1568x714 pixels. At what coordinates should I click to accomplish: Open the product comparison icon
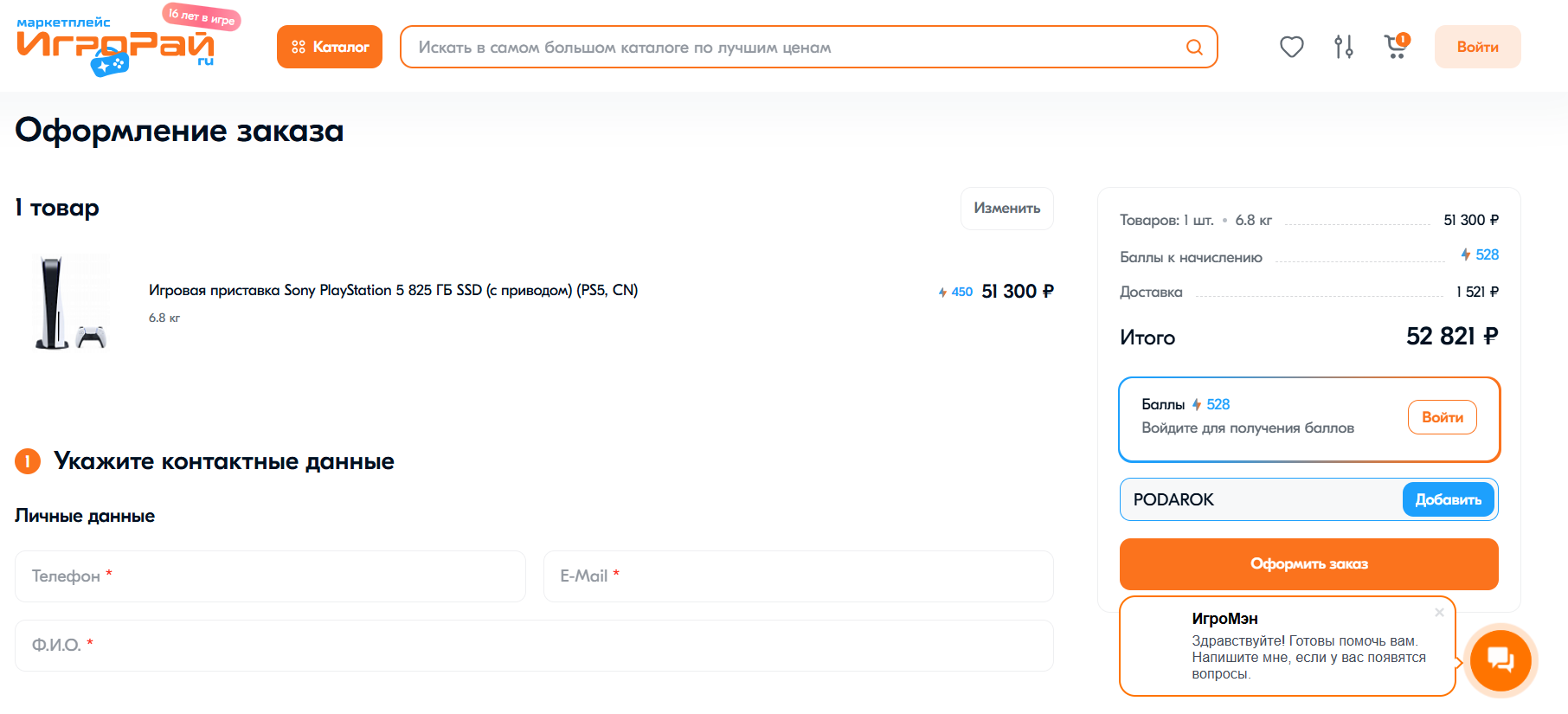point(1343,47)
